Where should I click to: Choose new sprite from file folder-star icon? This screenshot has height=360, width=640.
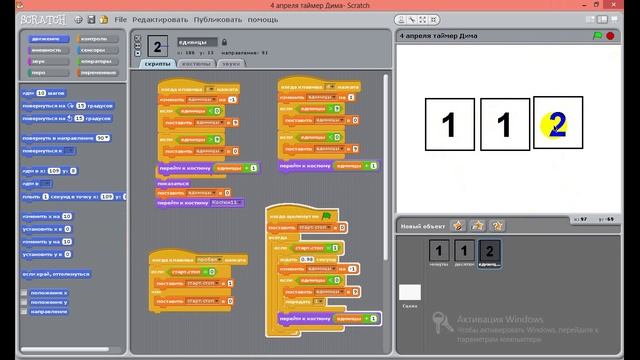(477, 226)
